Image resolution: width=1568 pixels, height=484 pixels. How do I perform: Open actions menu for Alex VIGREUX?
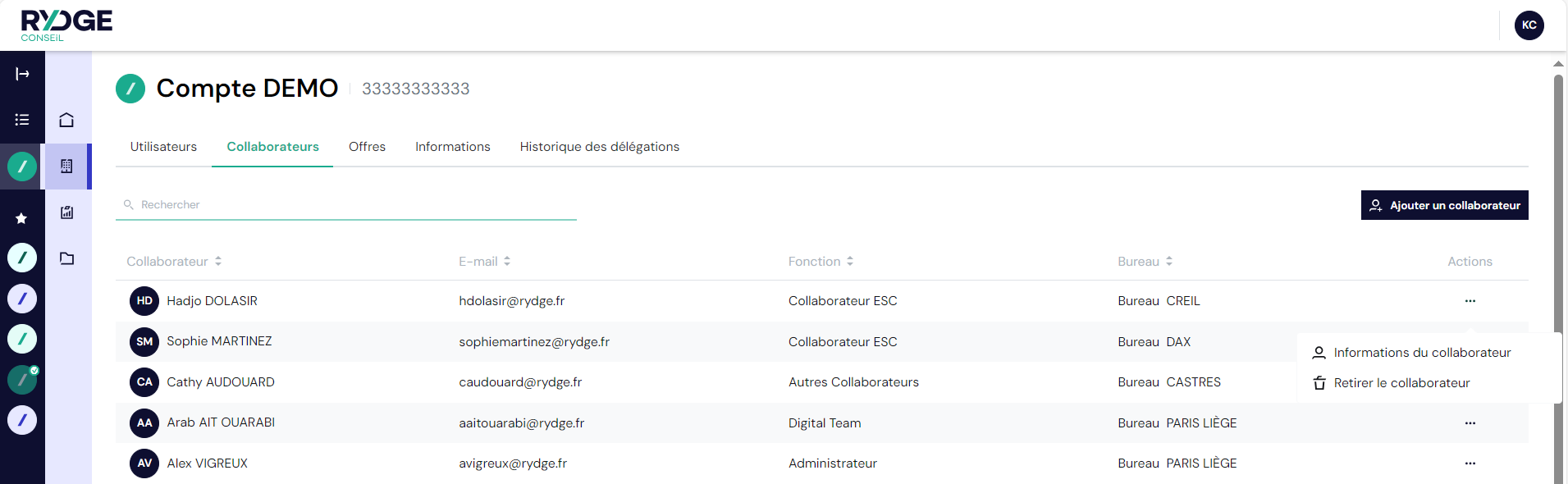click(1470, 463)
